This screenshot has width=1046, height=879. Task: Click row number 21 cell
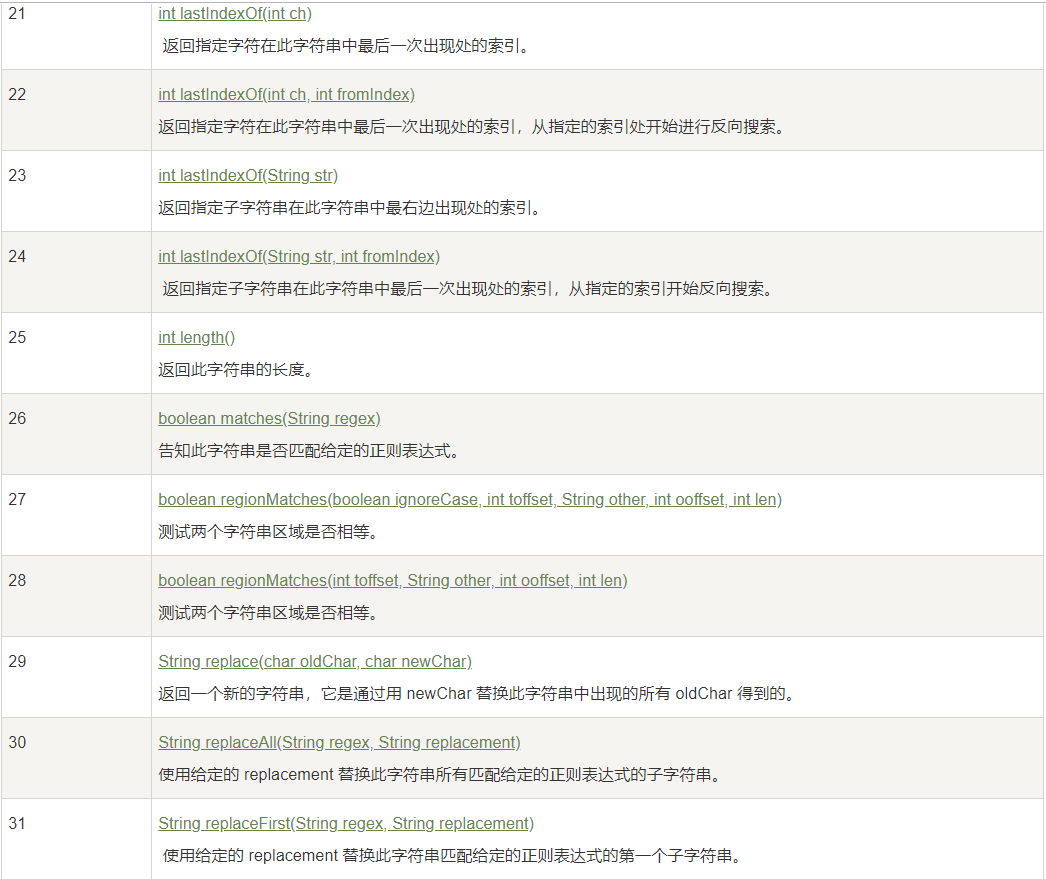tap(18, 13)
